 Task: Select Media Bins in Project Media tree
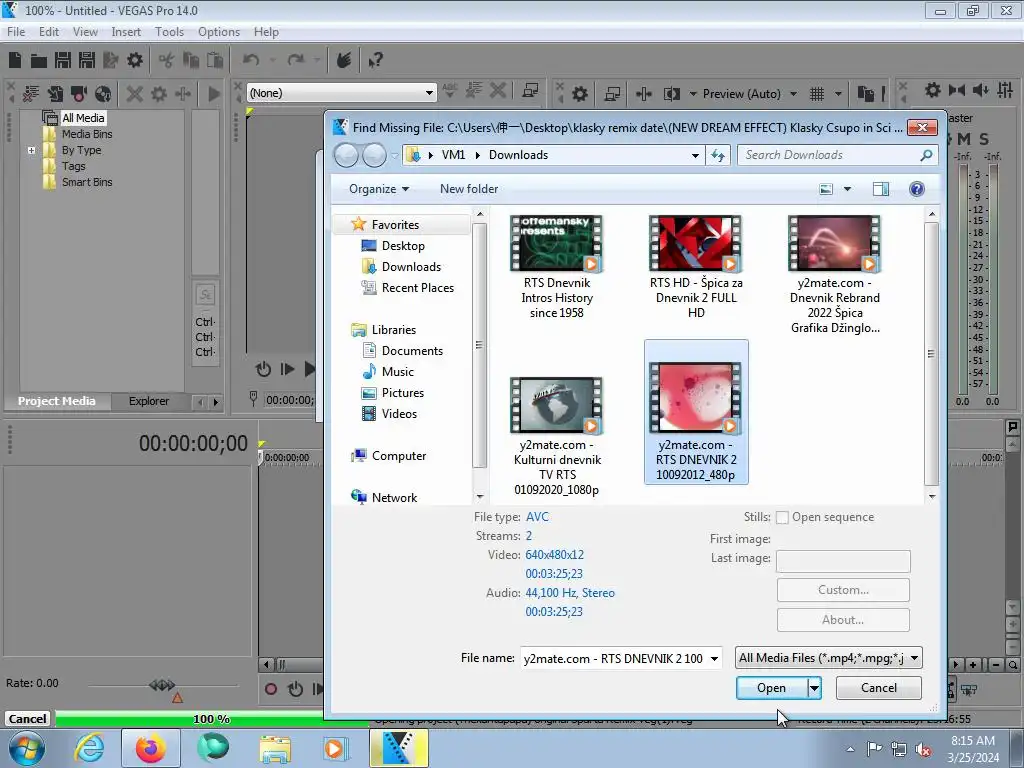tap(87, 135)
